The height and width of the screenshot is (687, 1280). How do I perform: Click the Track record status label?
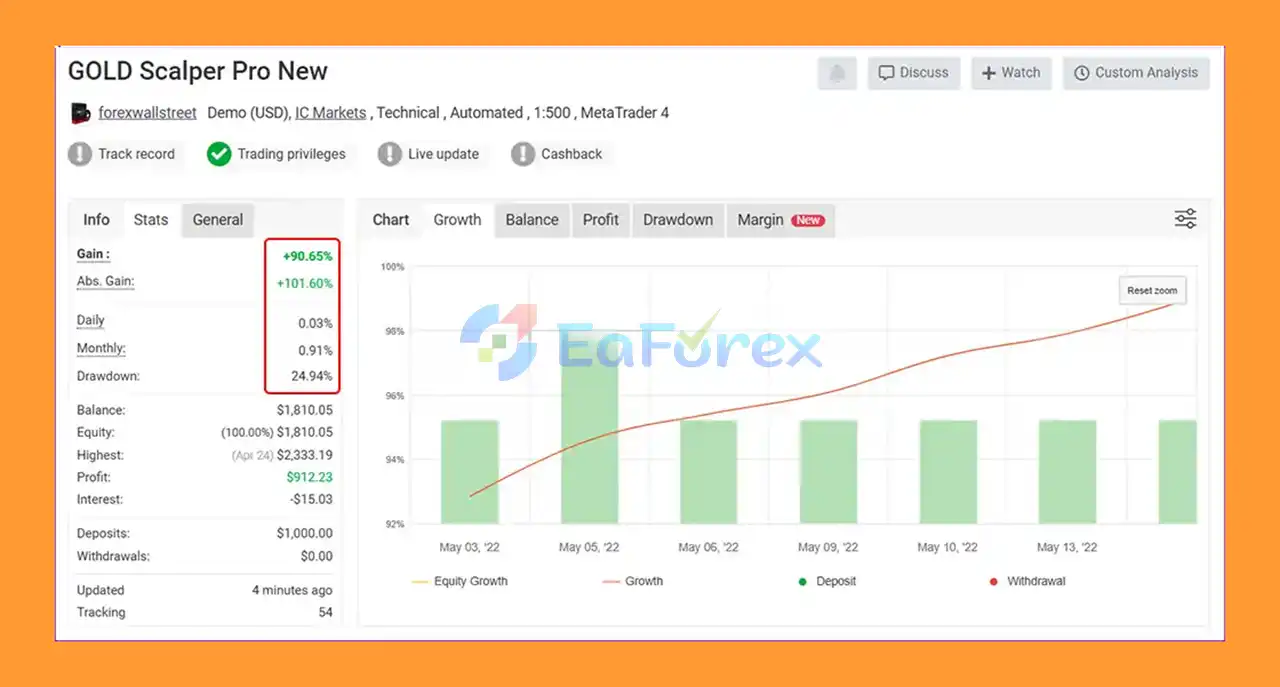tap(136, 154)
